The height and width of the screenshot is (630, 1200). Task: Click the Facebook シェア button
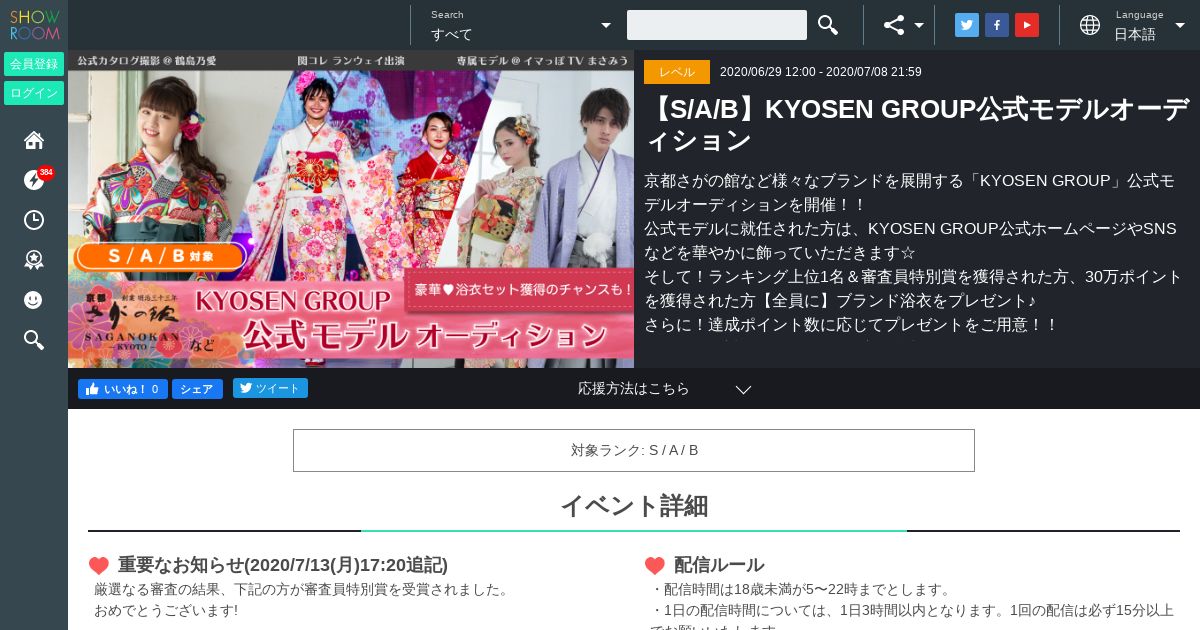(197, 389)
